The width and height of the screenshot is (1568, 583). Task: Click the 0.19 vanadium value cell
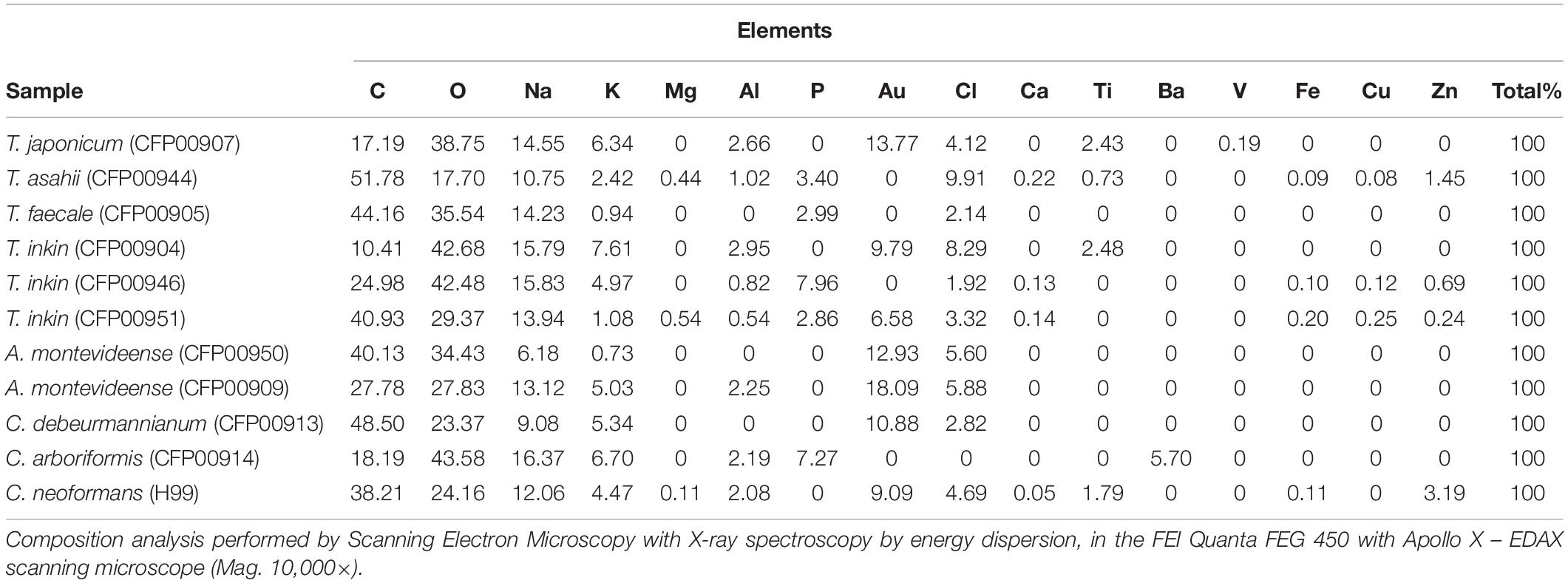[1239, 143]
